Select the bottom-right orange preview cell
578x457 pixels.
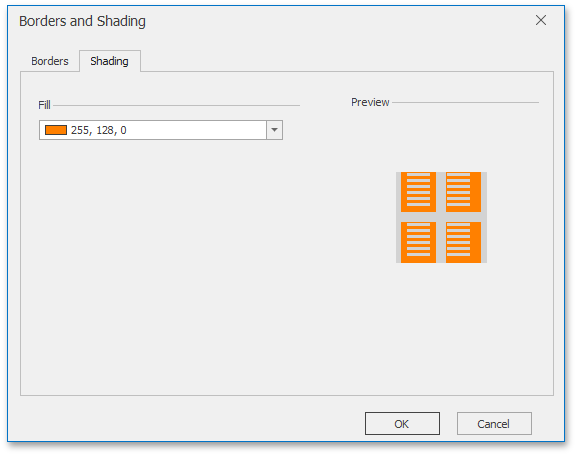pos(463,242)
